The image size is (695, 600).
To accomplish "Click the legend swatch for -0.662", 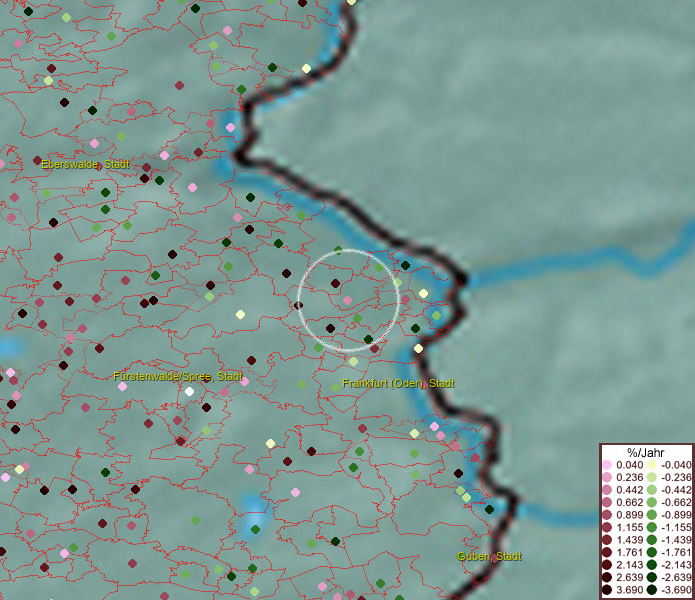I will point(652,503).
